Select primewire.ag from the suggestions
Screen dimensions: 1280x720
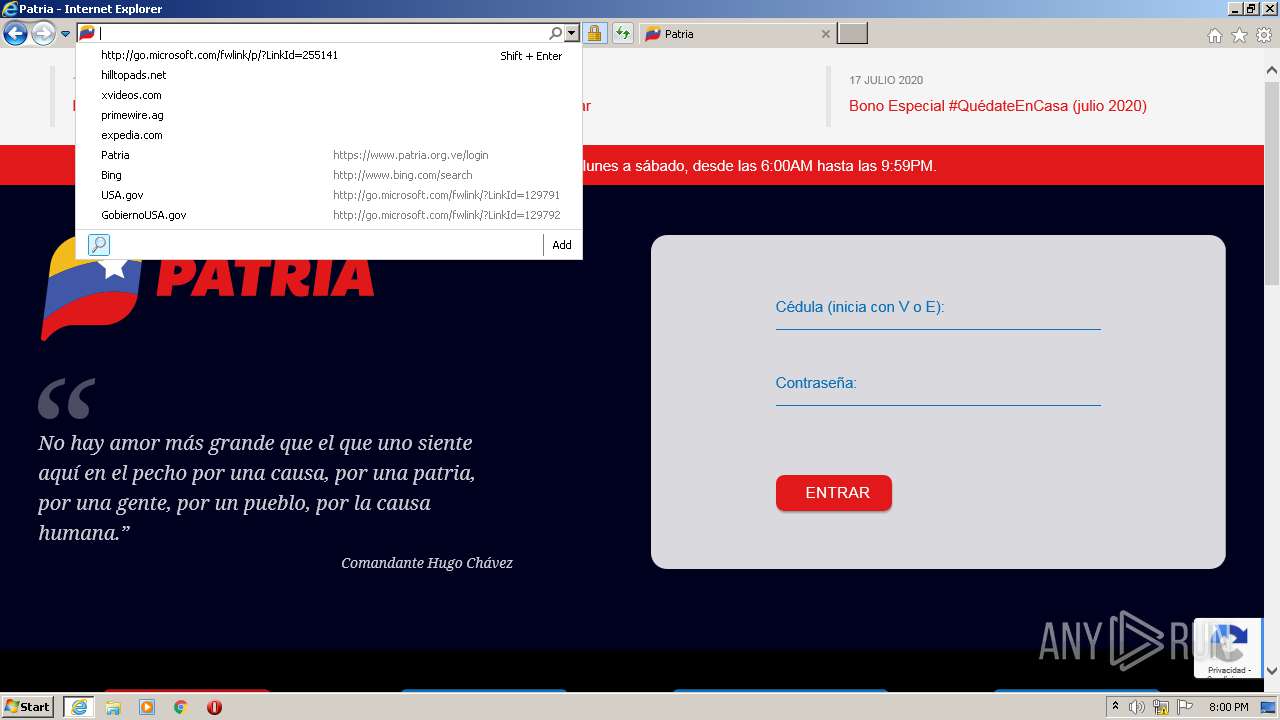[x=329, y=115]
